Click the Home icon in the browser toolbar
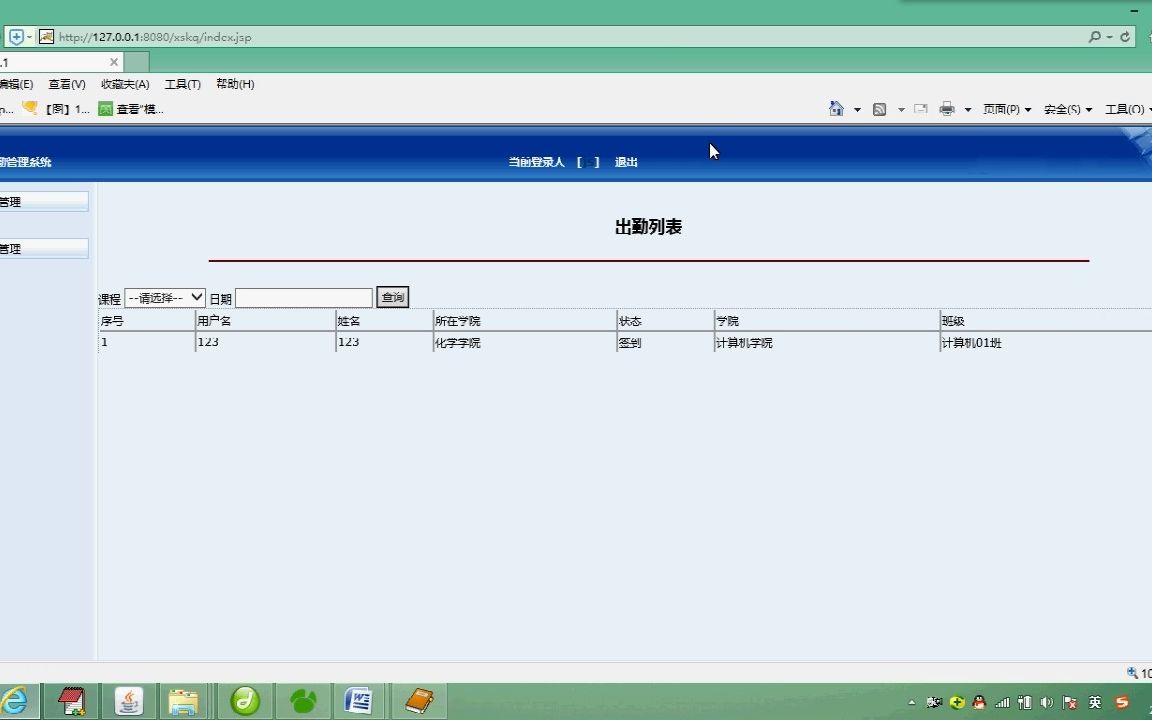This screenshot has width=1152, height=720. coord(838,109)
